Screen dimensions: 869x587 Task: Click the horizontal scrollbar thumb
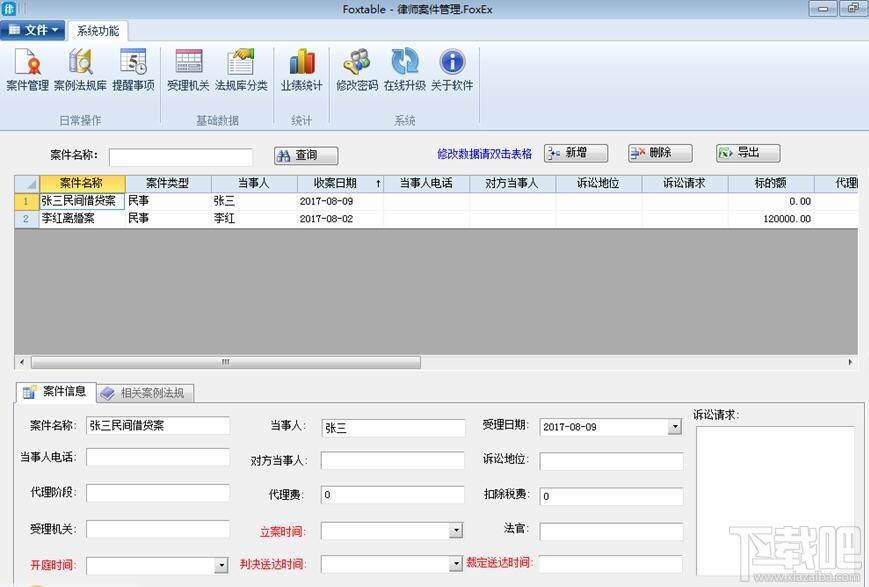(226, 362)
